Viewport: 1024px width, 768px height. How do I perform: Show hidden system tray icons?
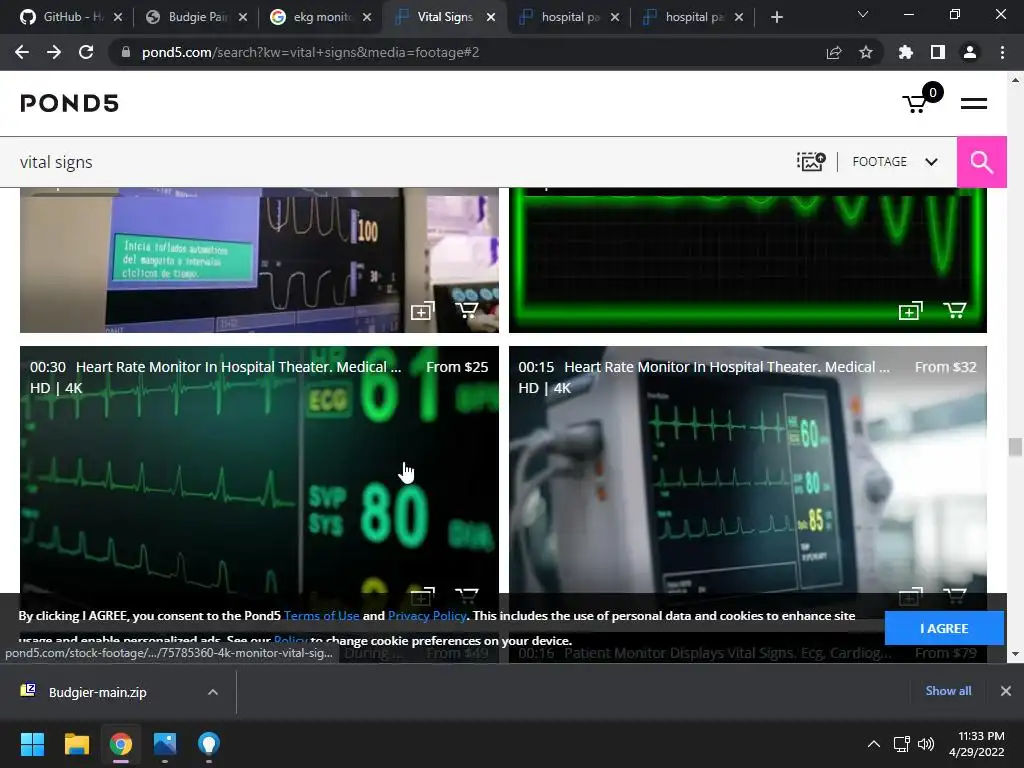point(873,744)
